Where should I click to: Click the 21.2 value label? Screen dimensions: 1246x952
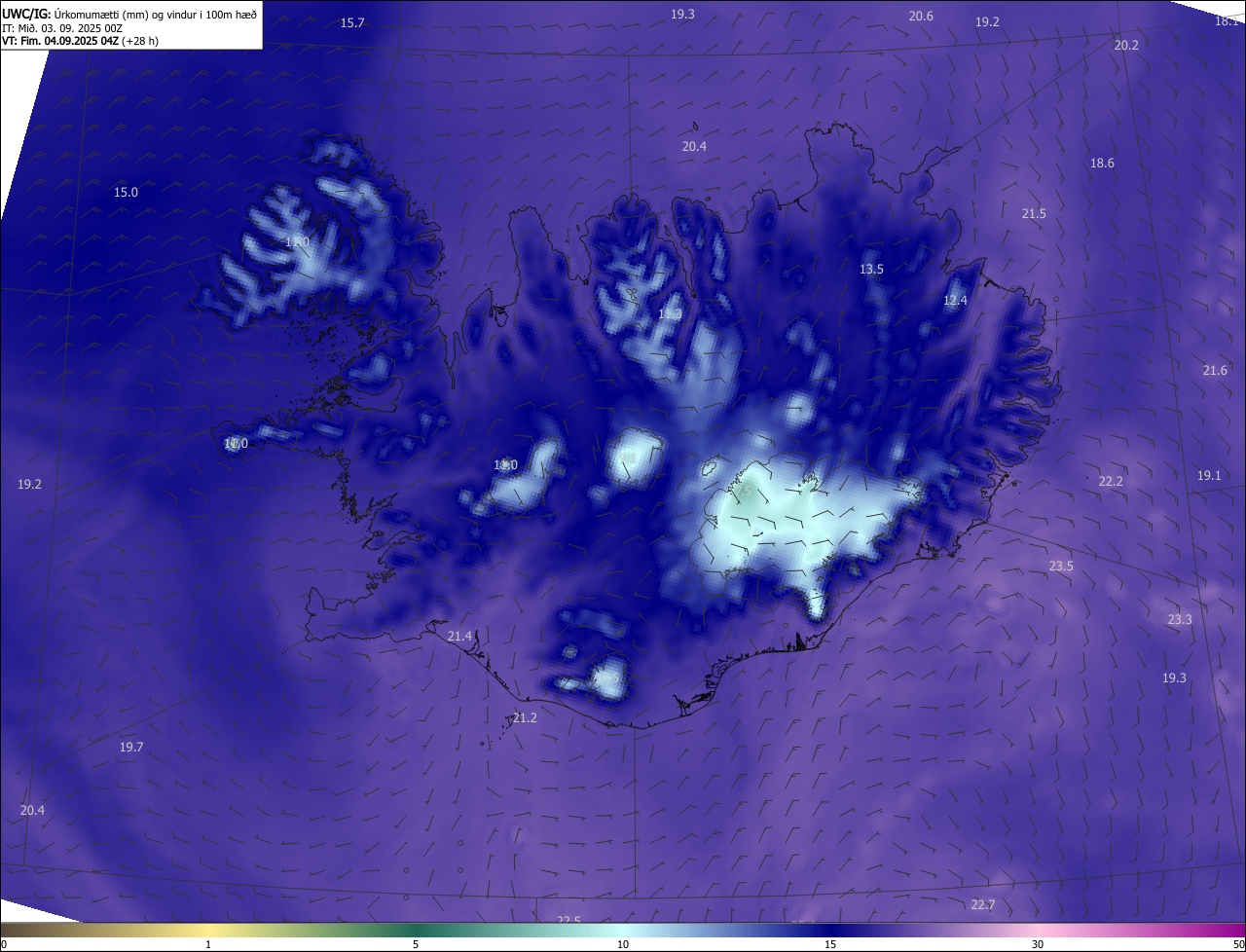524,717
